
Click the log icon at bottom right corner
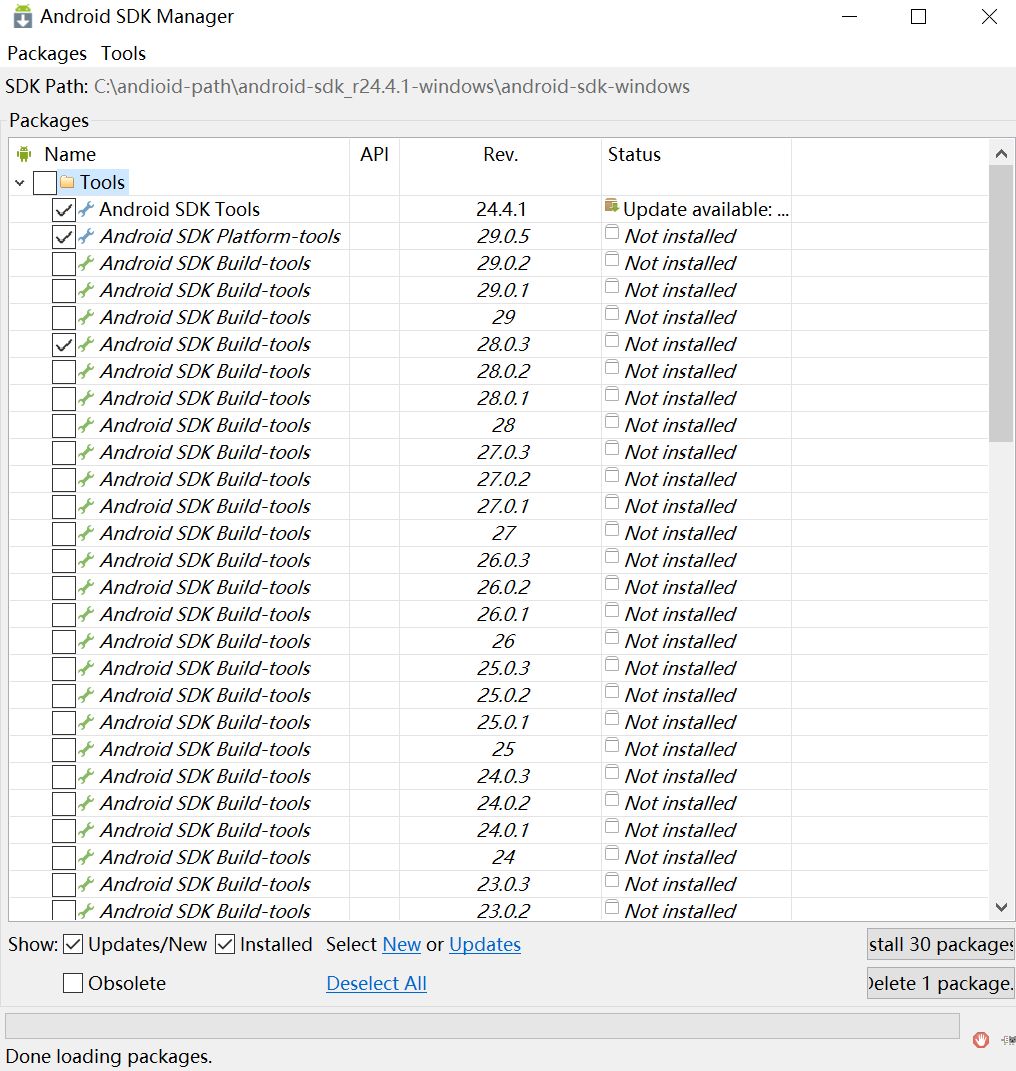(x=1008, y=1040)
